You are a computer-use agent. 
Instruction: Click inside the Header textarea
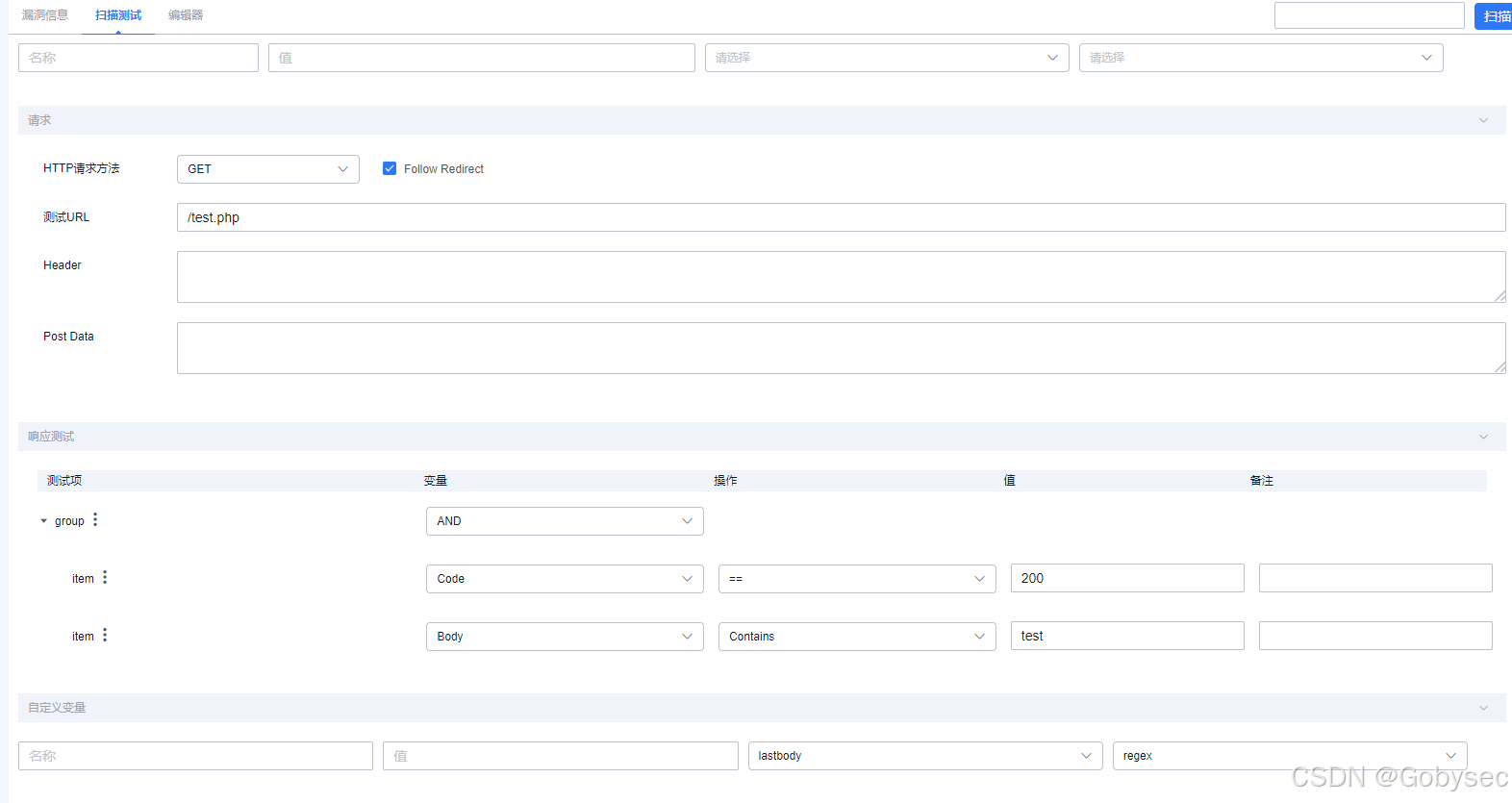[842, 277]
